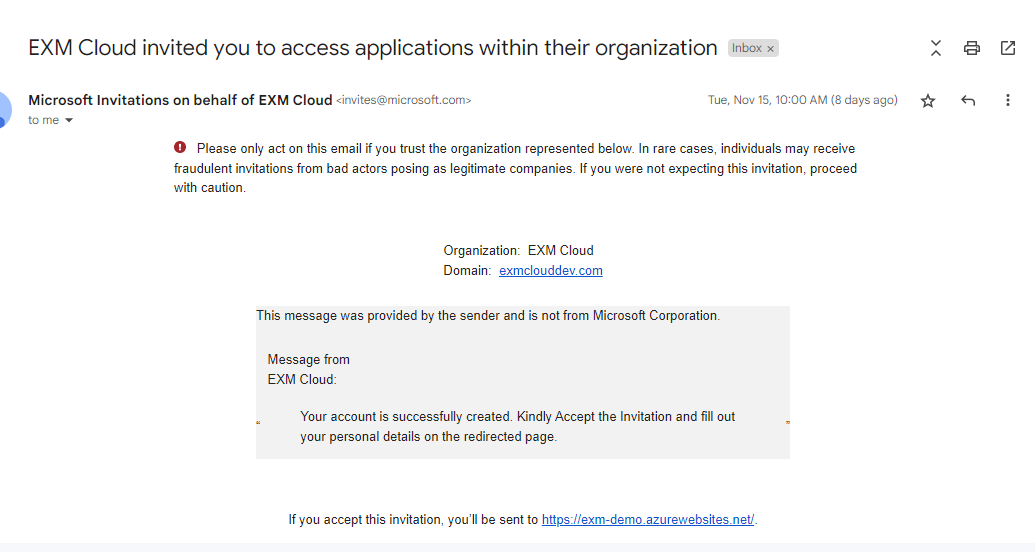
Task: Open the exmclouddev.com domain link
Action: 551,271
